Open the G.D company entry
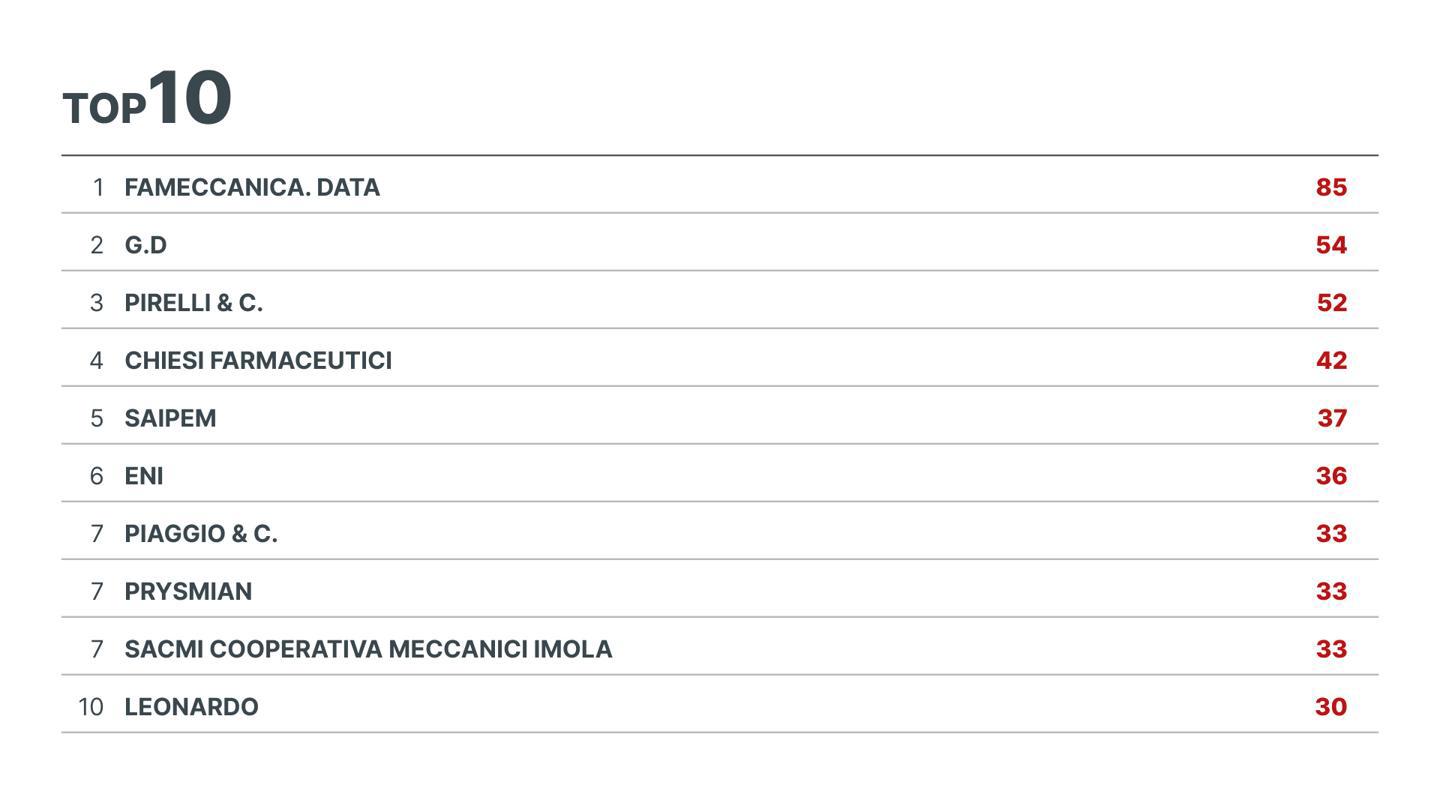This screenshot has height=785, width=1440. [x=146, y=245]
